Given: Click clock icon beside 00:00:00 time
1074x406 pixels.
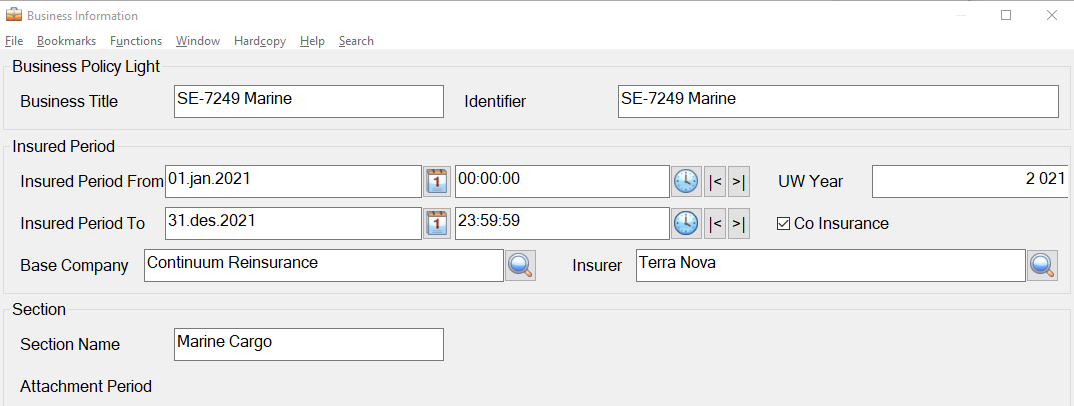Looking at the screenshot, I should (686, 181).
